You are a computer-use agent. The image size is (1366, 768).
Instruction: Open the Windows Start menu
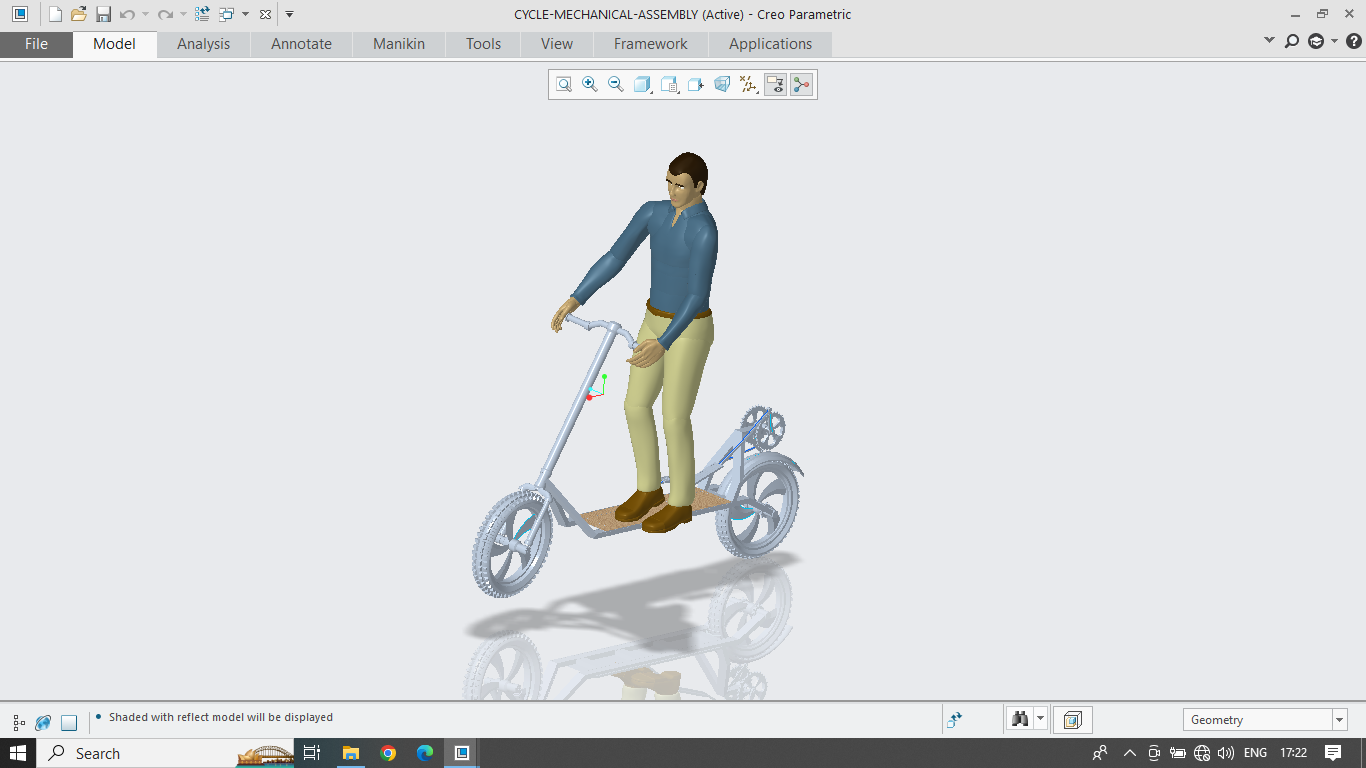(18, 753)
